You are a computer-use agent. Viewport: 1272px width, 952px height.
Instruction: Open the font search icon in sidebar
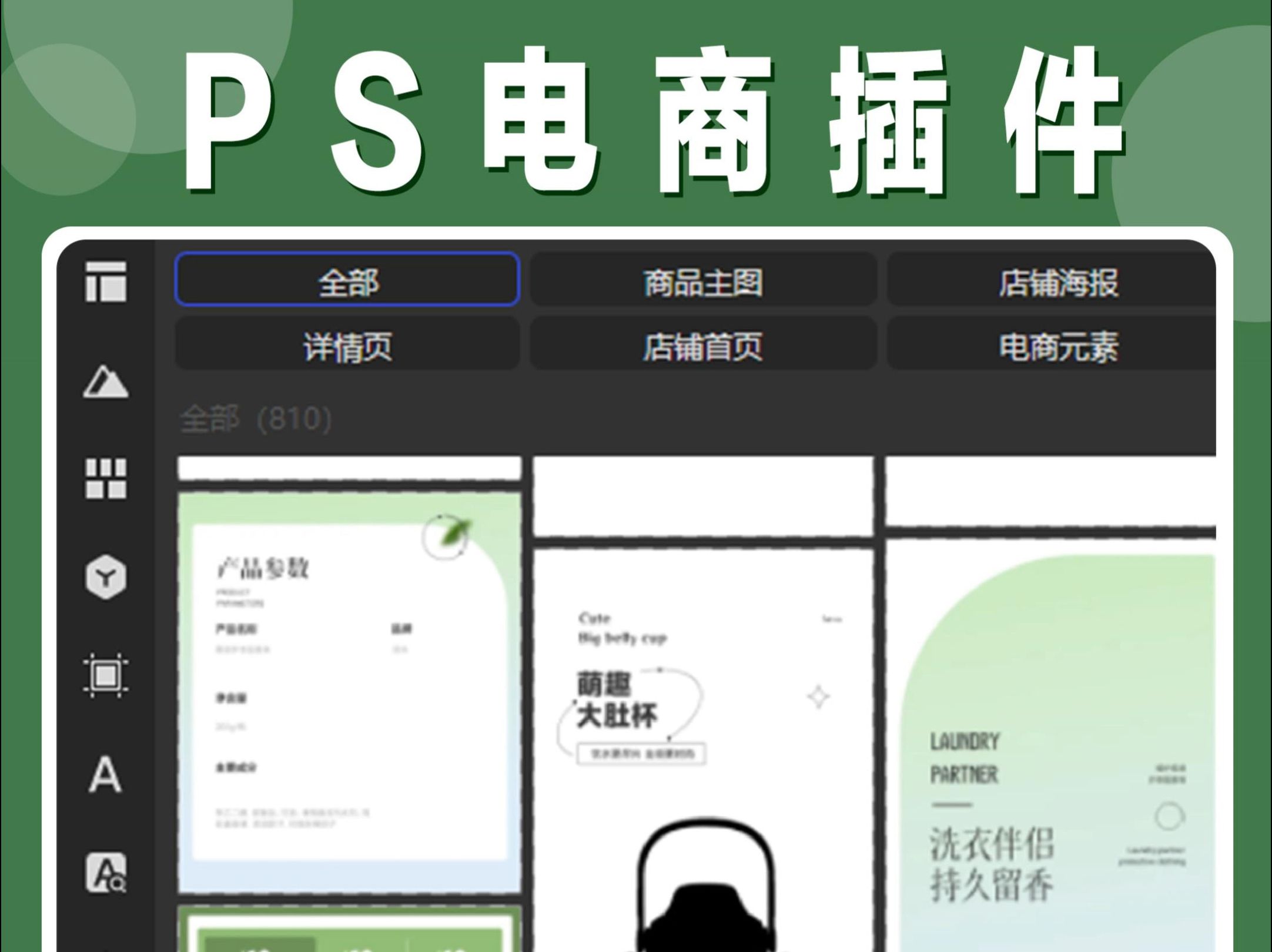pyautogui.click(x=106, y=873)
